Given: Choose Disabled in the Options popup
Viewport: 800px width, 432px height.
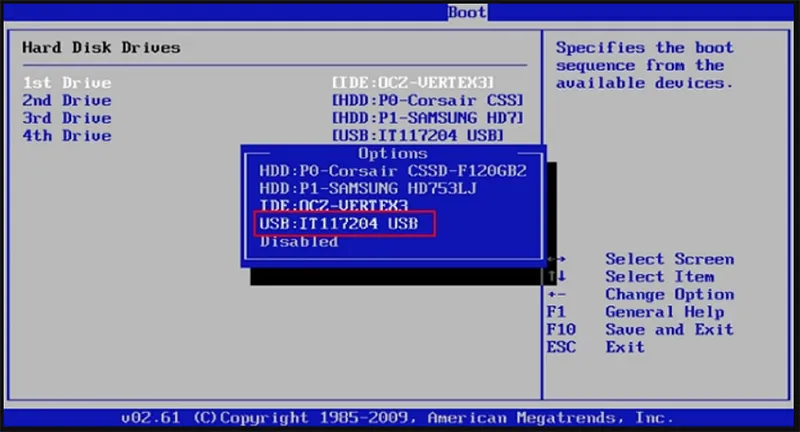Looking at the screenshot, I should (298, 242).
